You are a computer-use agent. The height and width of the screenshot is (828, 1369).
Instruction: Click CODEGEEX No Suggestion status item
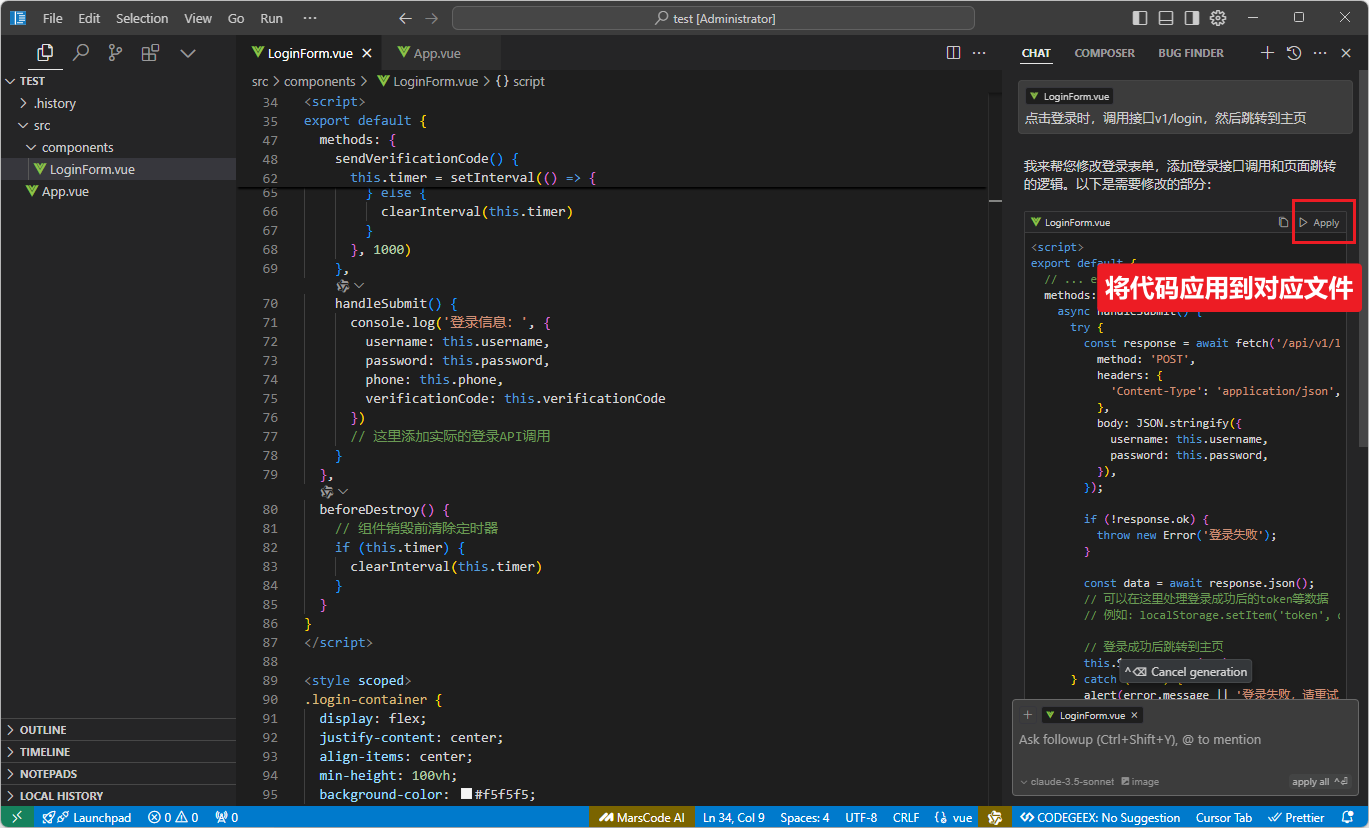1100,817
